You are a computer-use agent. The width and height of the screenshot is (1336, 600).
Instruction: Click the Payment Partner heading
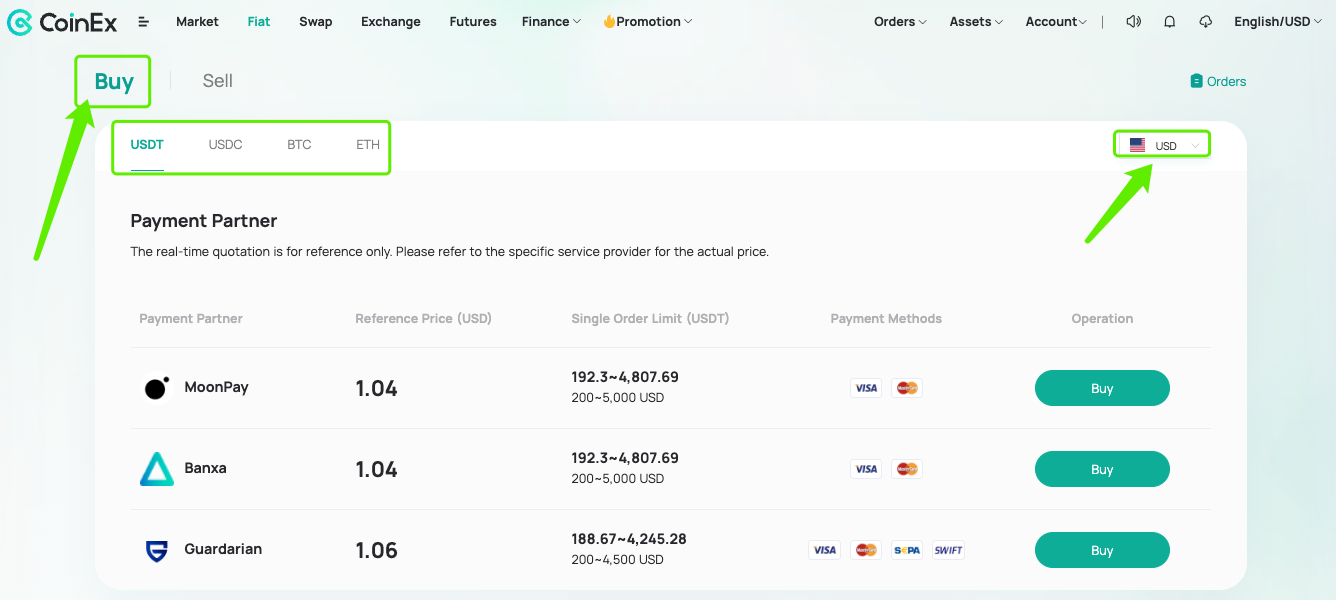point(204,221)
